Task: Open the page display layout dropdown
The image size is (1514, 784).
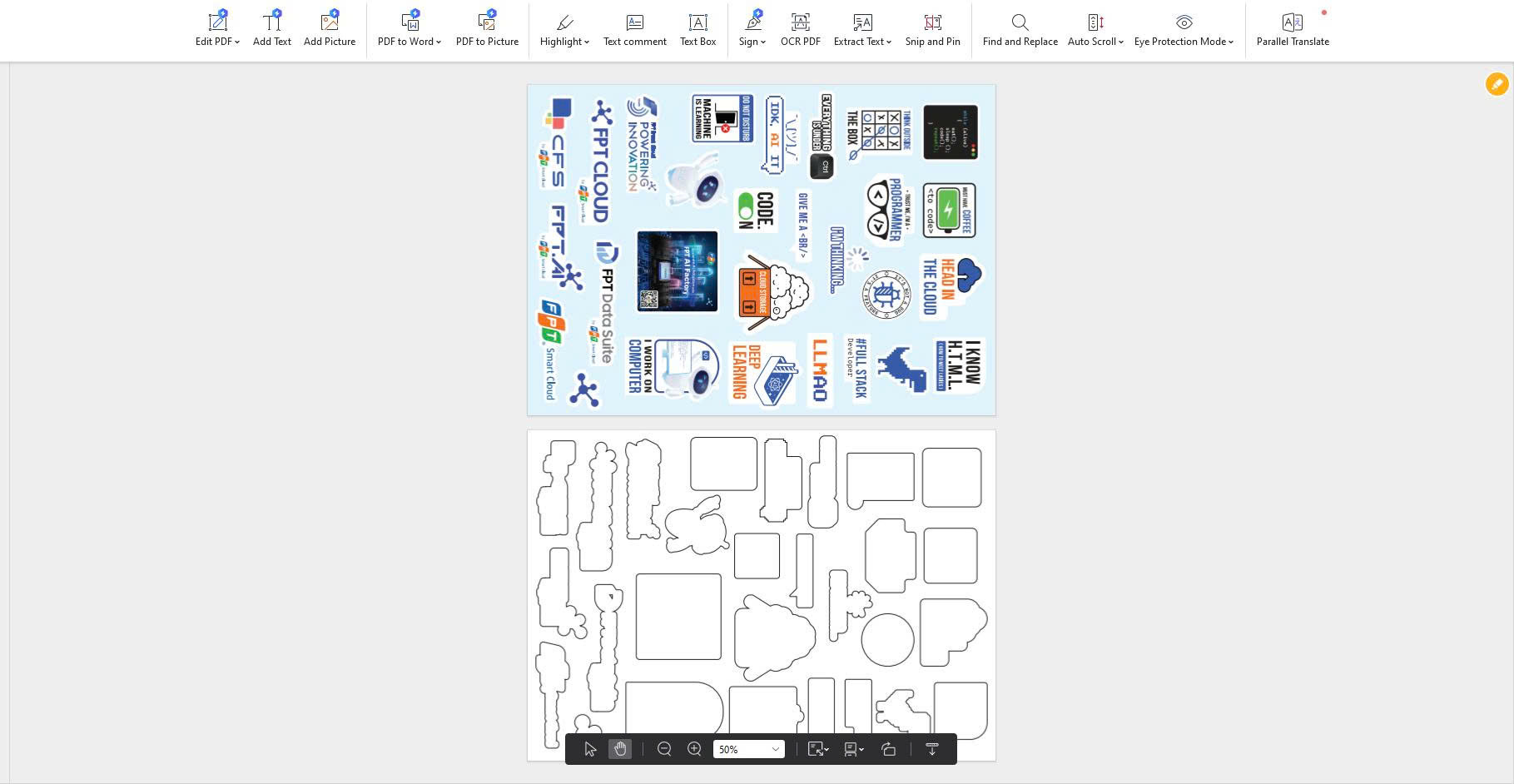Action: tap(854, 749)
